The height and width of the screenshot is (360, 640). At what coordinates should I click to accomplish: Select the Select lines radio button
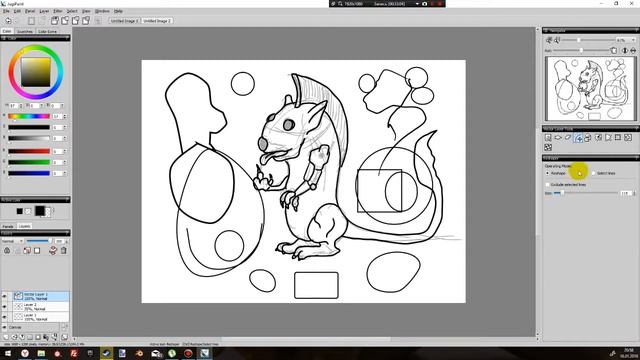(x=593, y=173)
